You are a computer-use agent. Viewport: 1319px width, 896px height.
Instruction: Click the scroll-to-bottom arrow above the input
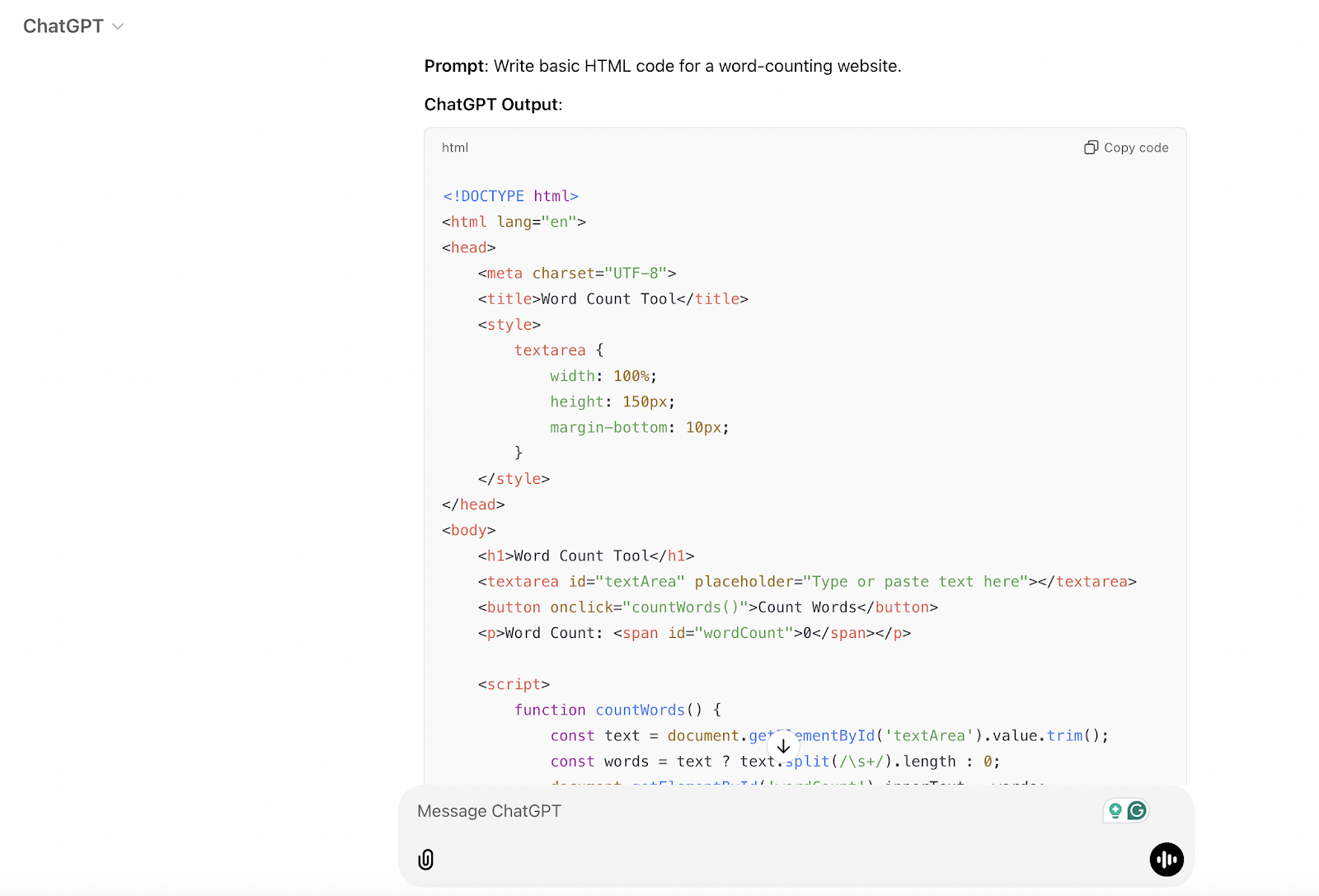(783, 746)
